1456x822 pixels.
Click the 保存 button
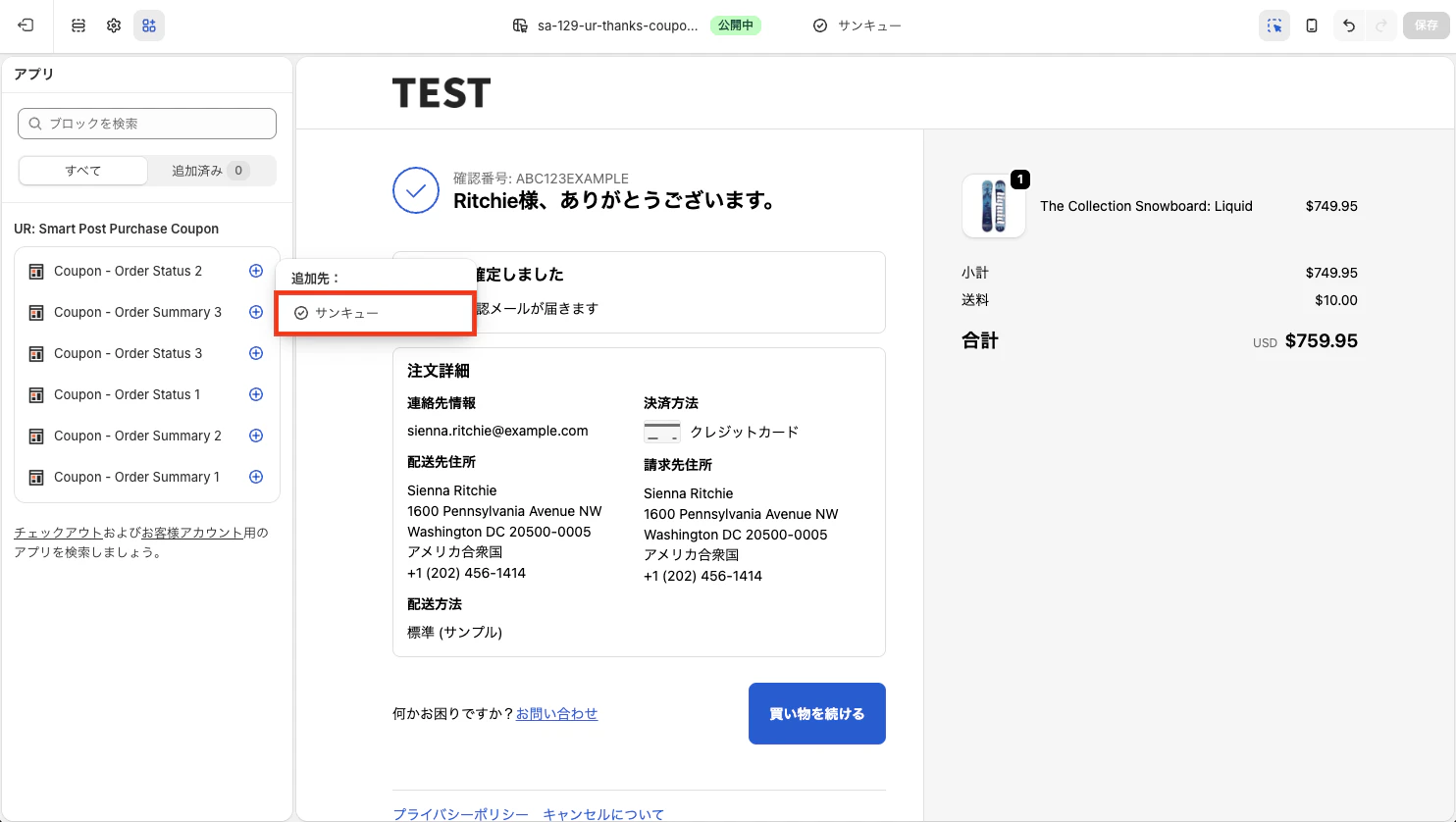click(x=1427, y=26)
